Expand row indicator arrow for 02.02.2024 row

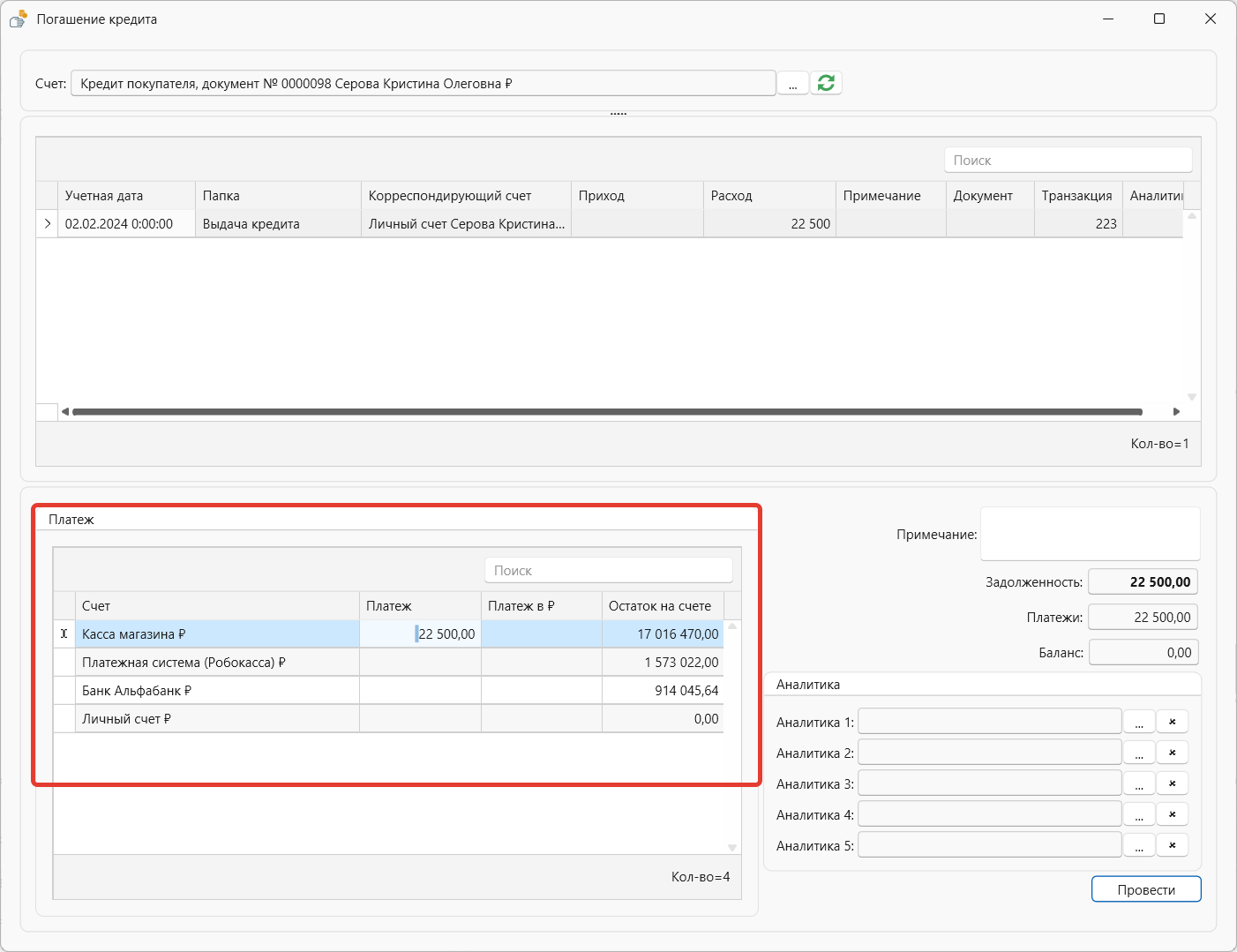pos(47,223)
